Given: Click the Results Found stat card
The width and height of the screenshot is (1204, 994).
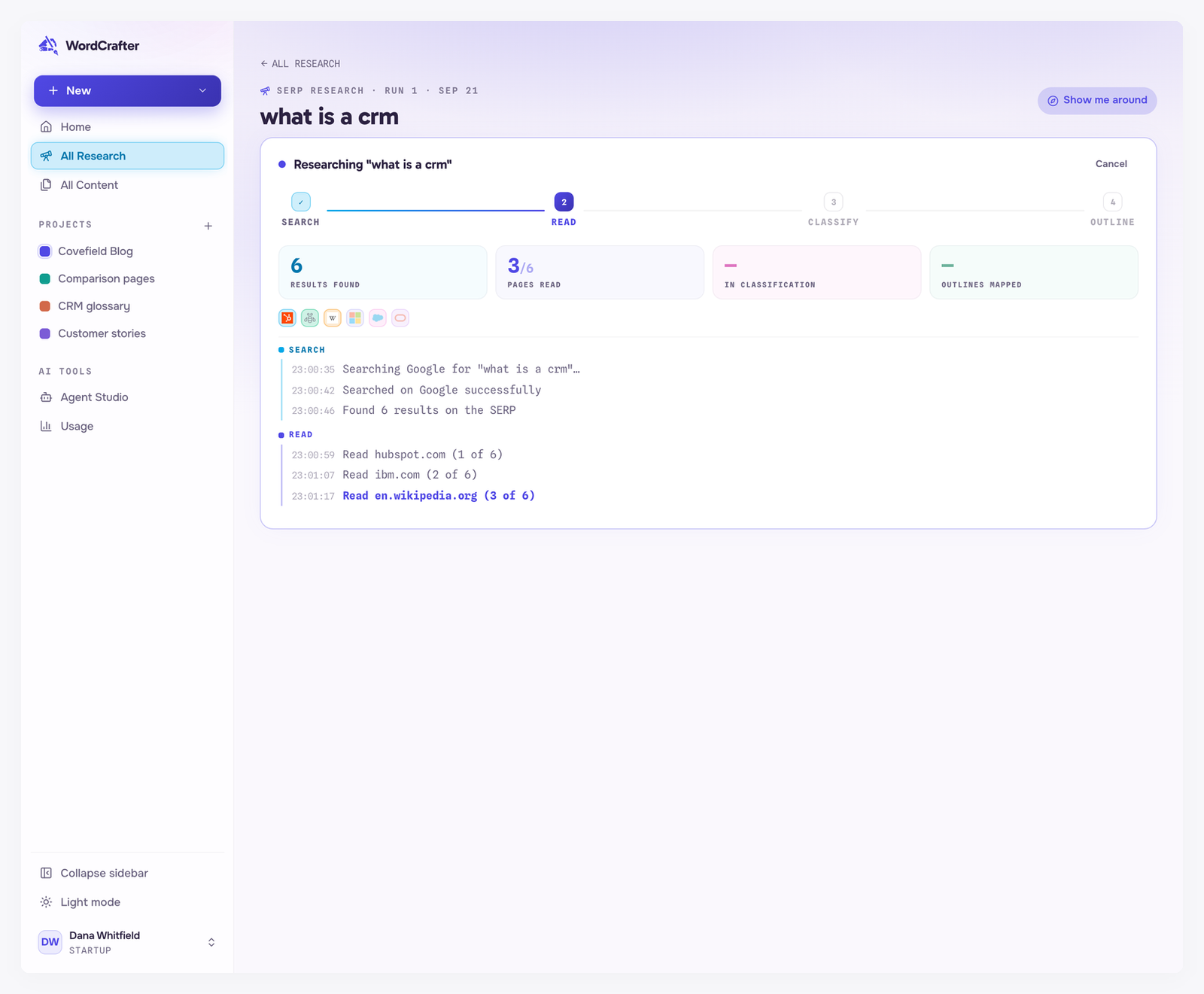Looking at the screenshot, I should (x=383, y=272).
